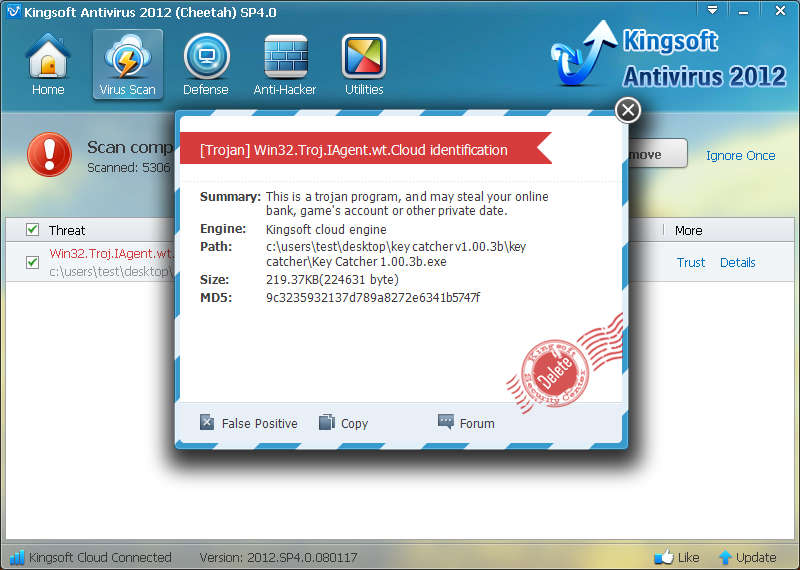Click Kingsoft Cloud Connected status text
Viewport: 800px width, 570px height.
tap(100, 557)
